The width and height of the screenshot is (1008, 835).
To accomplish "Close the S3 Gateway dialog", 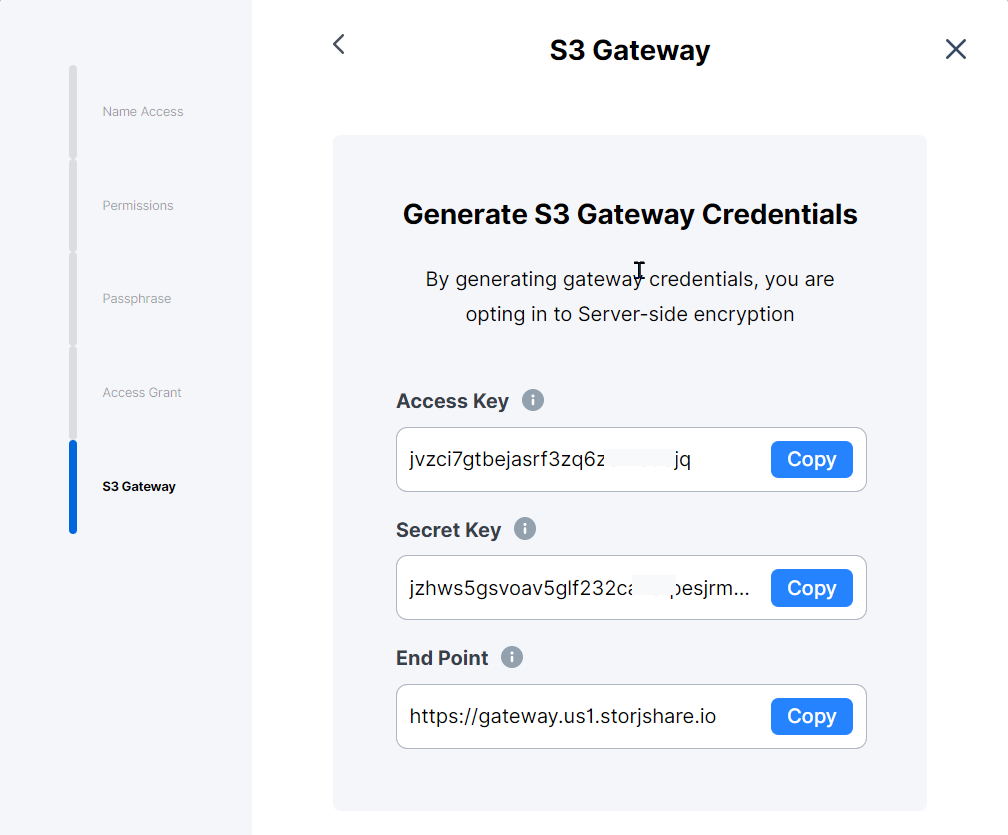I will click(955, 49).
